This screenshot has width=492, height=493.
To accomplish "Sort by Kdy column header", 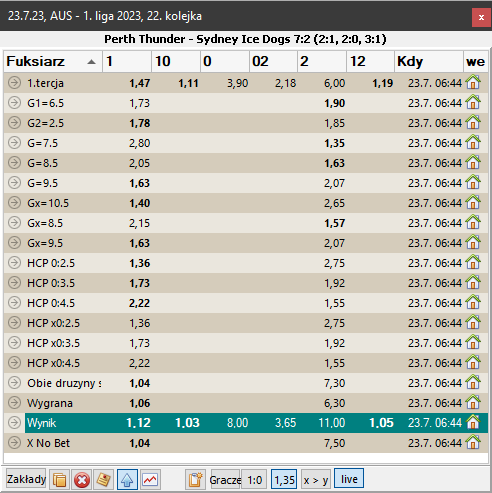I will point(429,61).
